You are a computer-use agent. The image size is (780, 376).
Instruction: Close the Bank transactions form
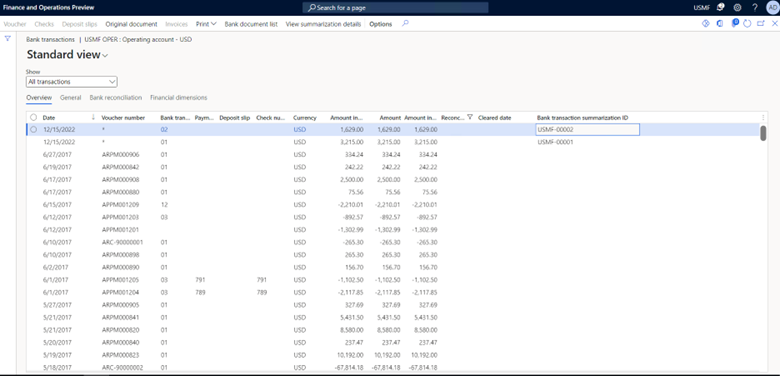coord(774,23)
